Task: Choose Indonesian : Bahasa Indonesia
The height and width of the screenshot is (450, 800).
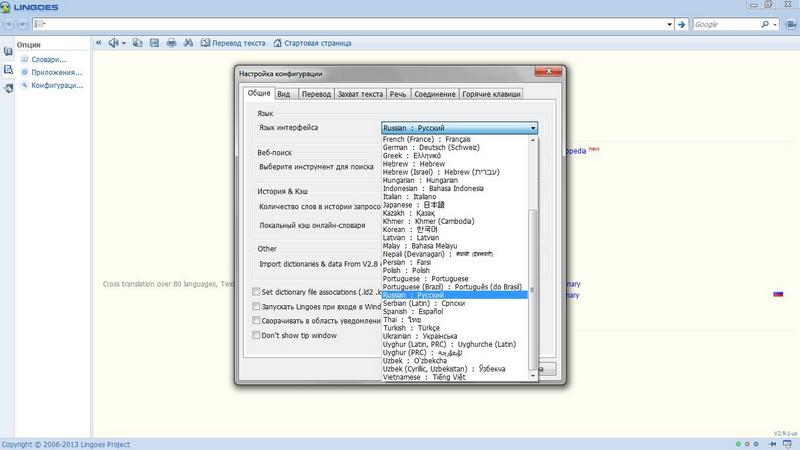Action: (x=455, y=188)
